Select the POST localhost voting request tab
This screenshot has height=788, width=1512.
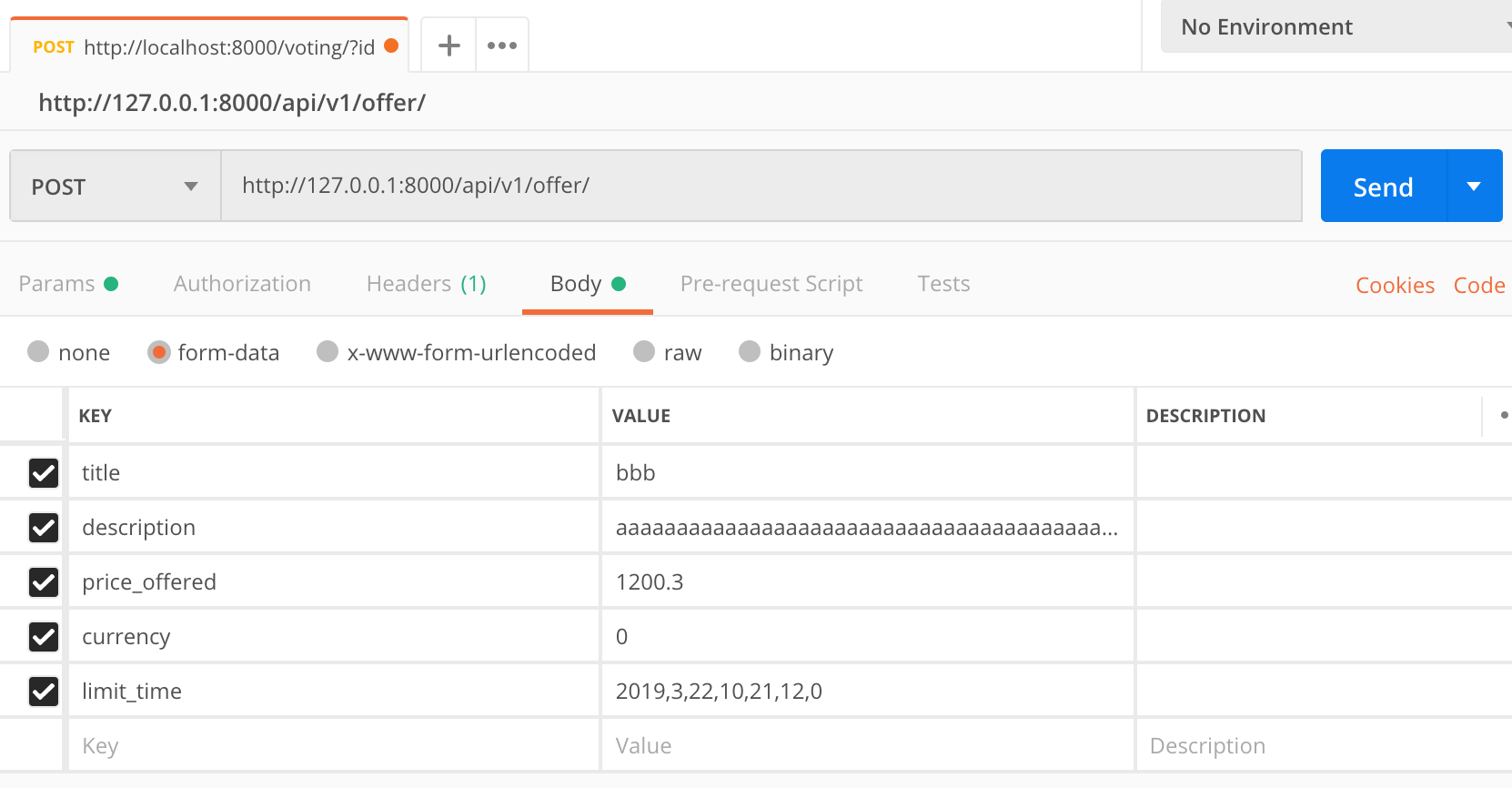pyautogui.click(x=209, y=45)
